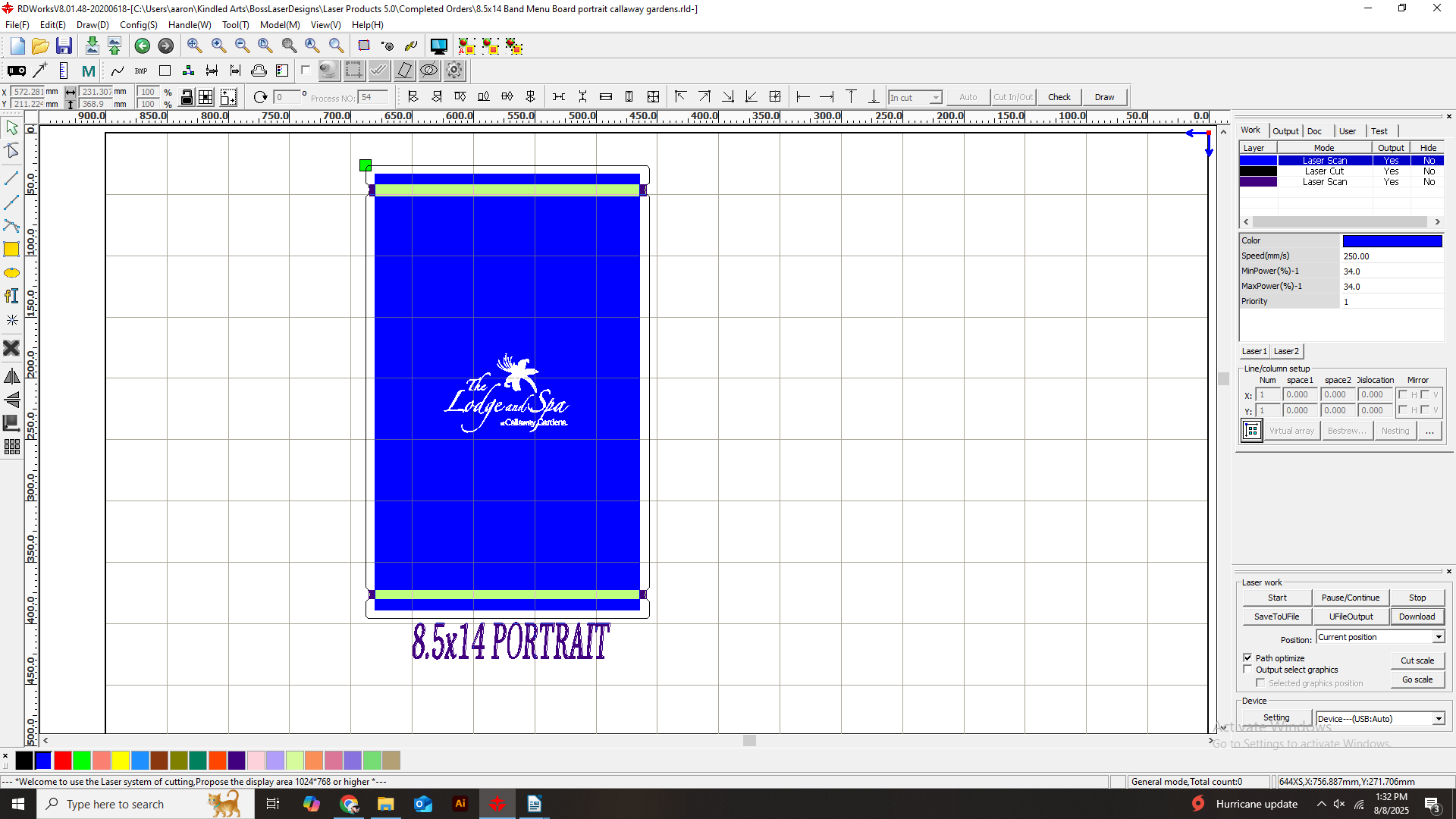Switch to the Test tab
This screenshot has width=1456, height=819.
coord(1379,131)
